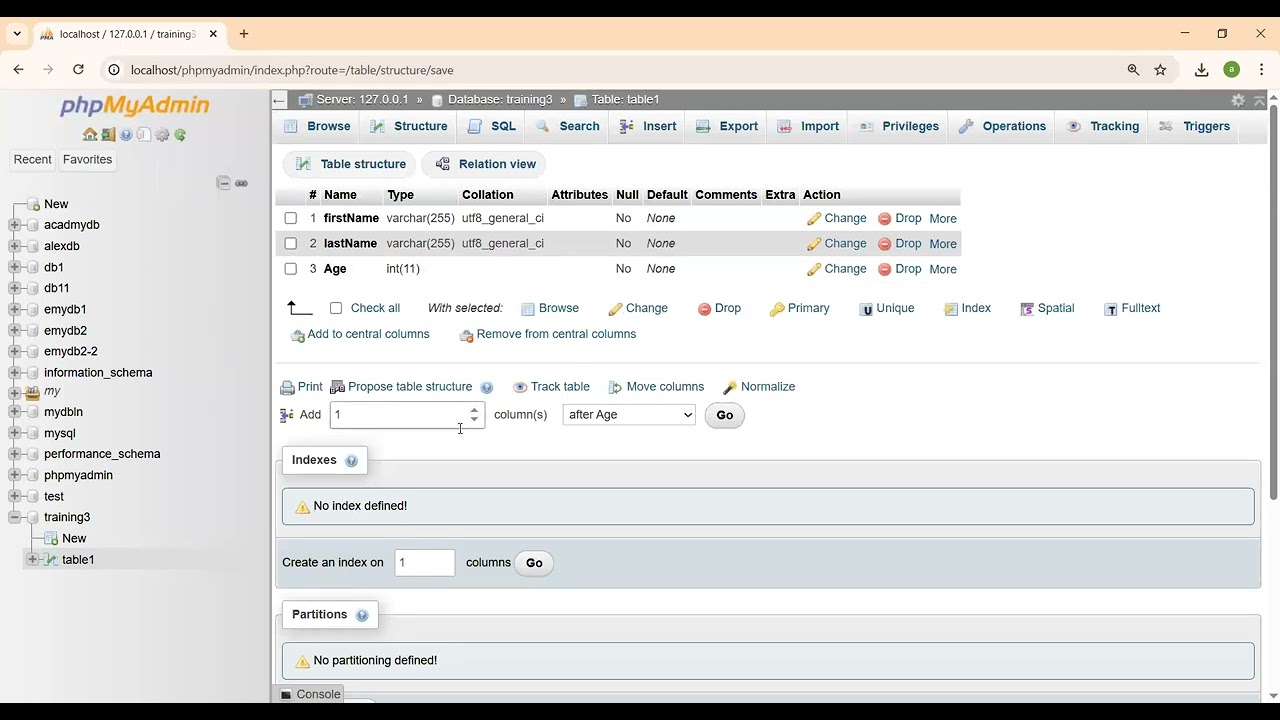
Task: Bookmark this page with the star icon
Action: click(x=1160, y=70)
